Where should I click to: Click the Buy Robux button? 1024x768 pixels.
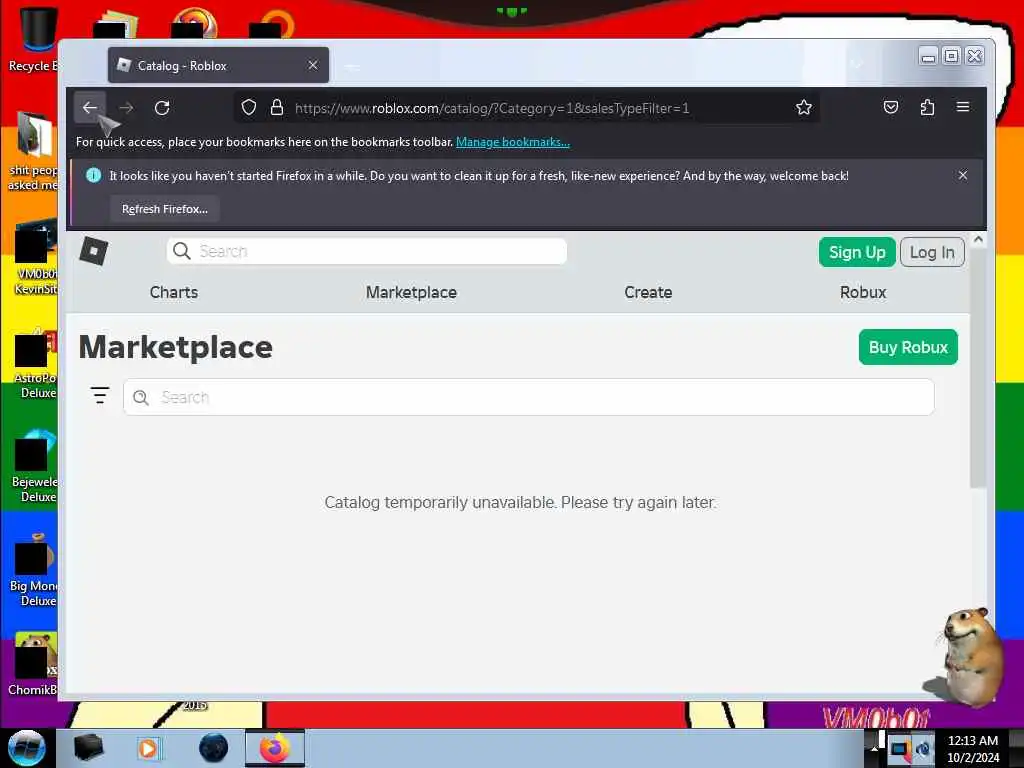908,347
